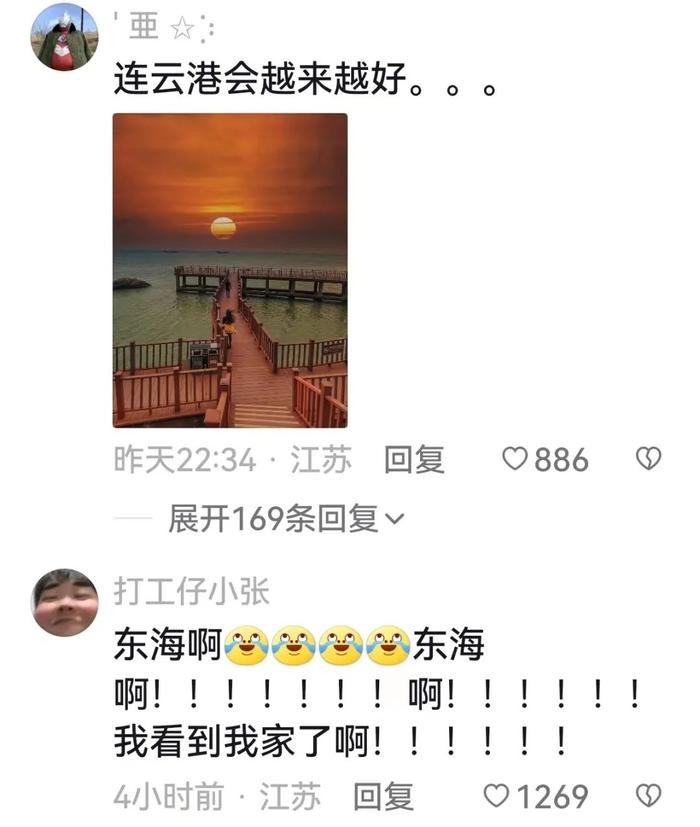Image resolution: width=700 pixels, height=827 pixels.
Task: Open 打工仔小张's face avatar
Action: tap(65, 602)
